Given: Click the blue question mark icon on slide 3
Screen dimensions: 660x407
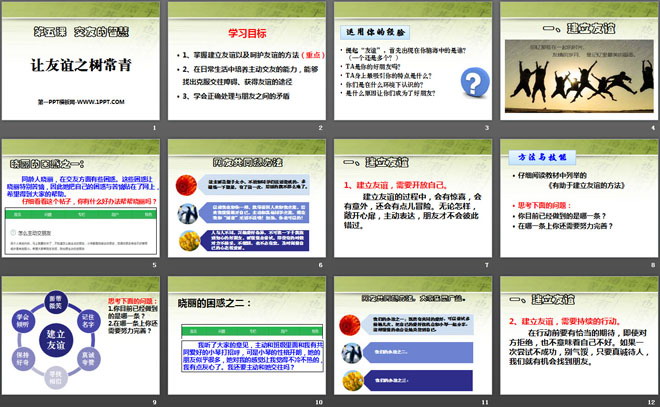Looking at the screenshot, I should tap(475, 82).
